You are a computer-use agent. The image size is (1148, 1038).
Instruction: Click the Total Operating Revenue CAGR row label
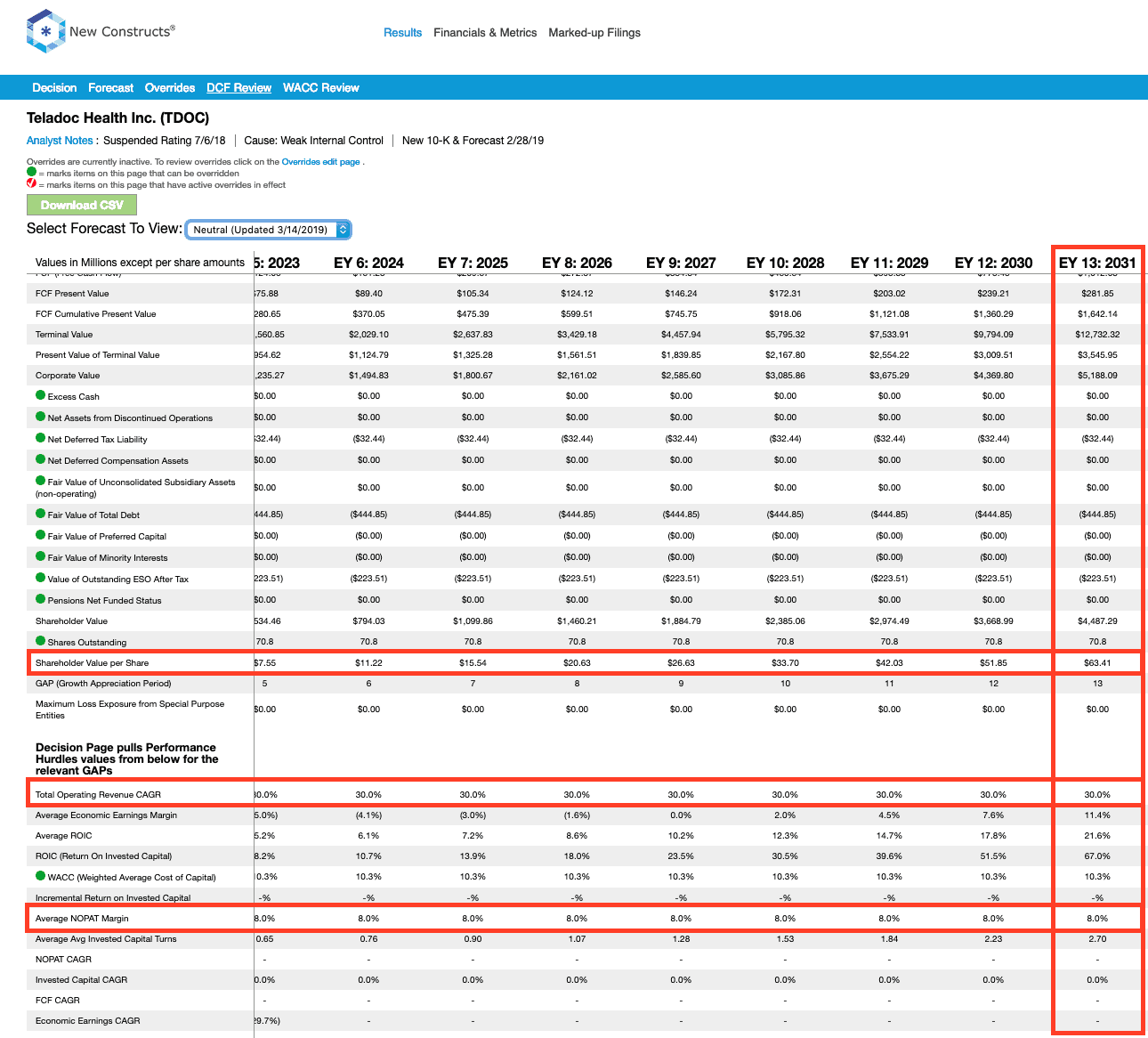pos(98,794)
